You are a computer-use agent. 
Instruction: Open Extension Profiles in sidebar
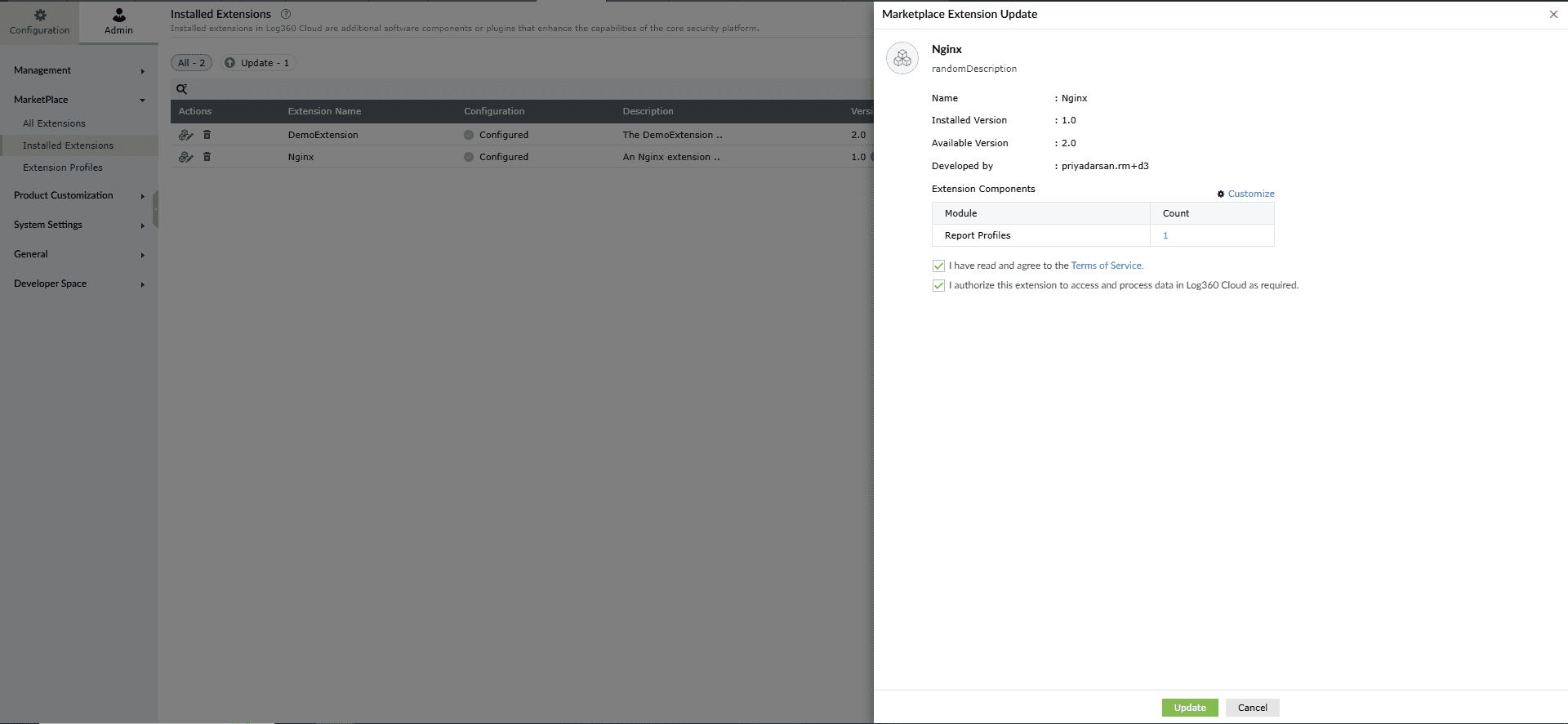tap(63, 168)
